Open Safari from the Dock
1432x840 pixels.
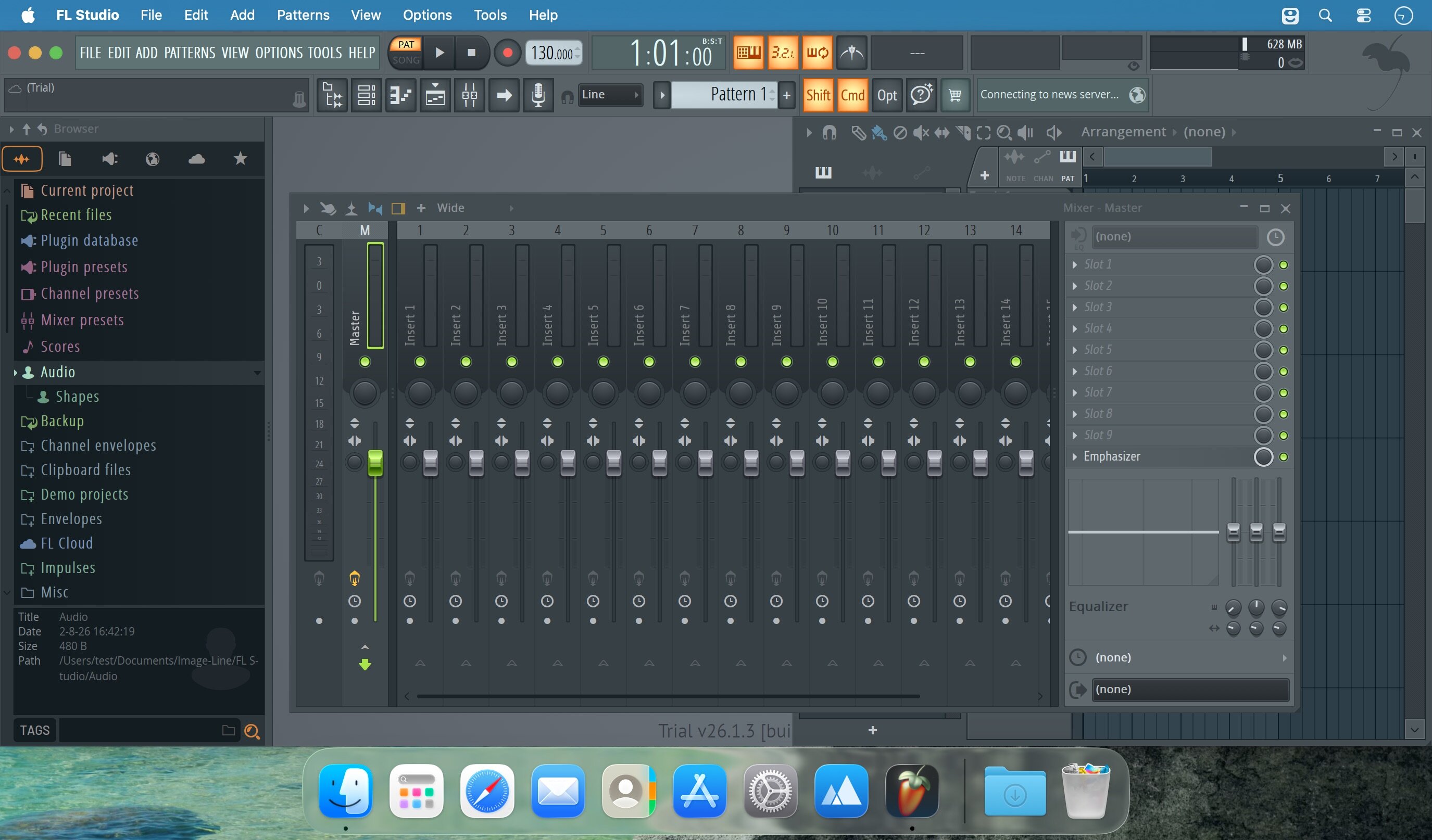pyautogui.click(x=487, y=791)
